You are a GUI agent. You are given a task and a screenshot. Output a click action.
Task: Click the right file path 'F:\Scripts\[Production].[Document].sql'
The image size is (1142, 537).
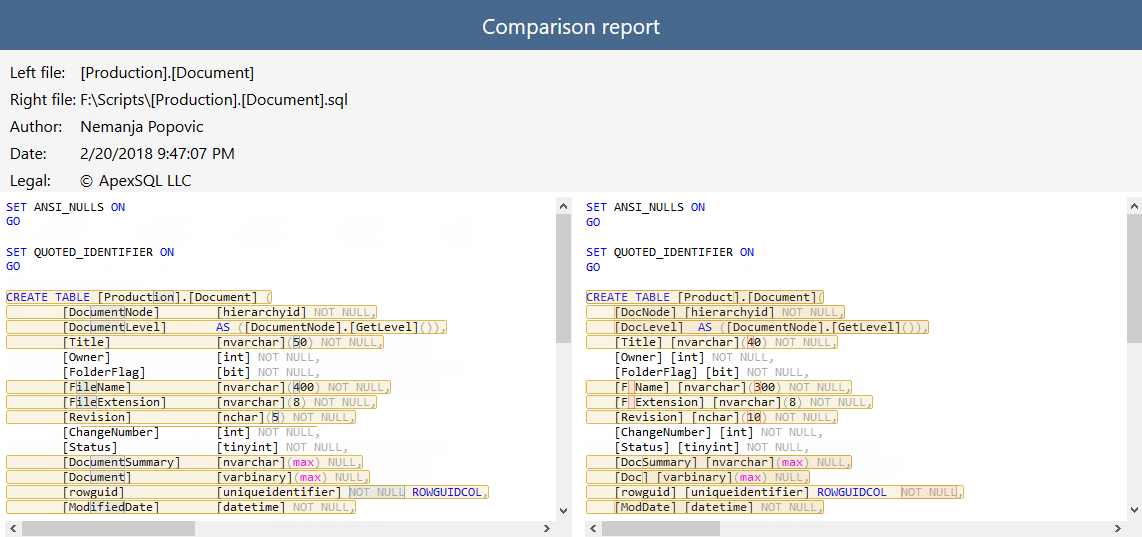point(214,100)
